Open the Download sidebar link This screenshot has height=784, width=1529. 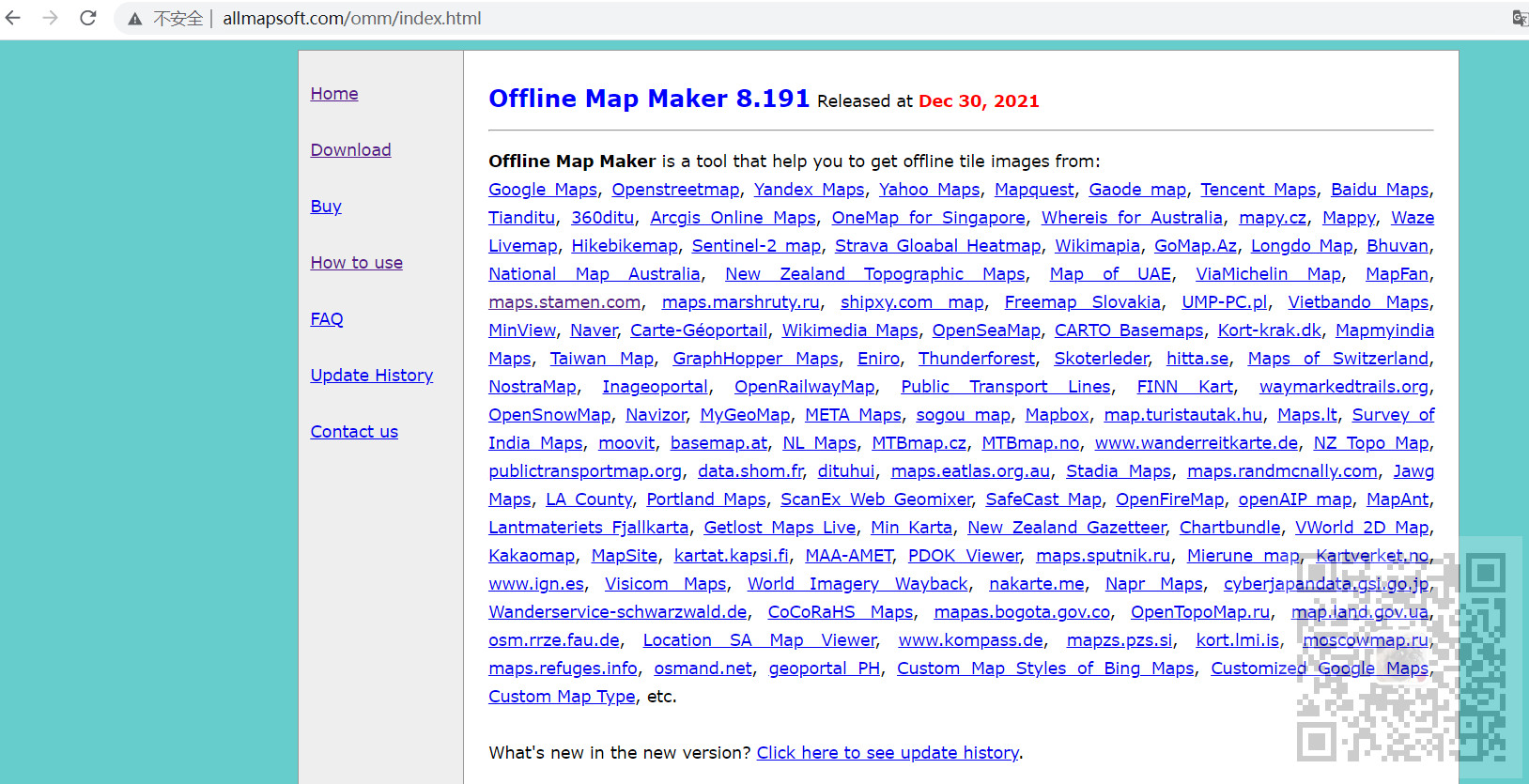coord(350,150)
